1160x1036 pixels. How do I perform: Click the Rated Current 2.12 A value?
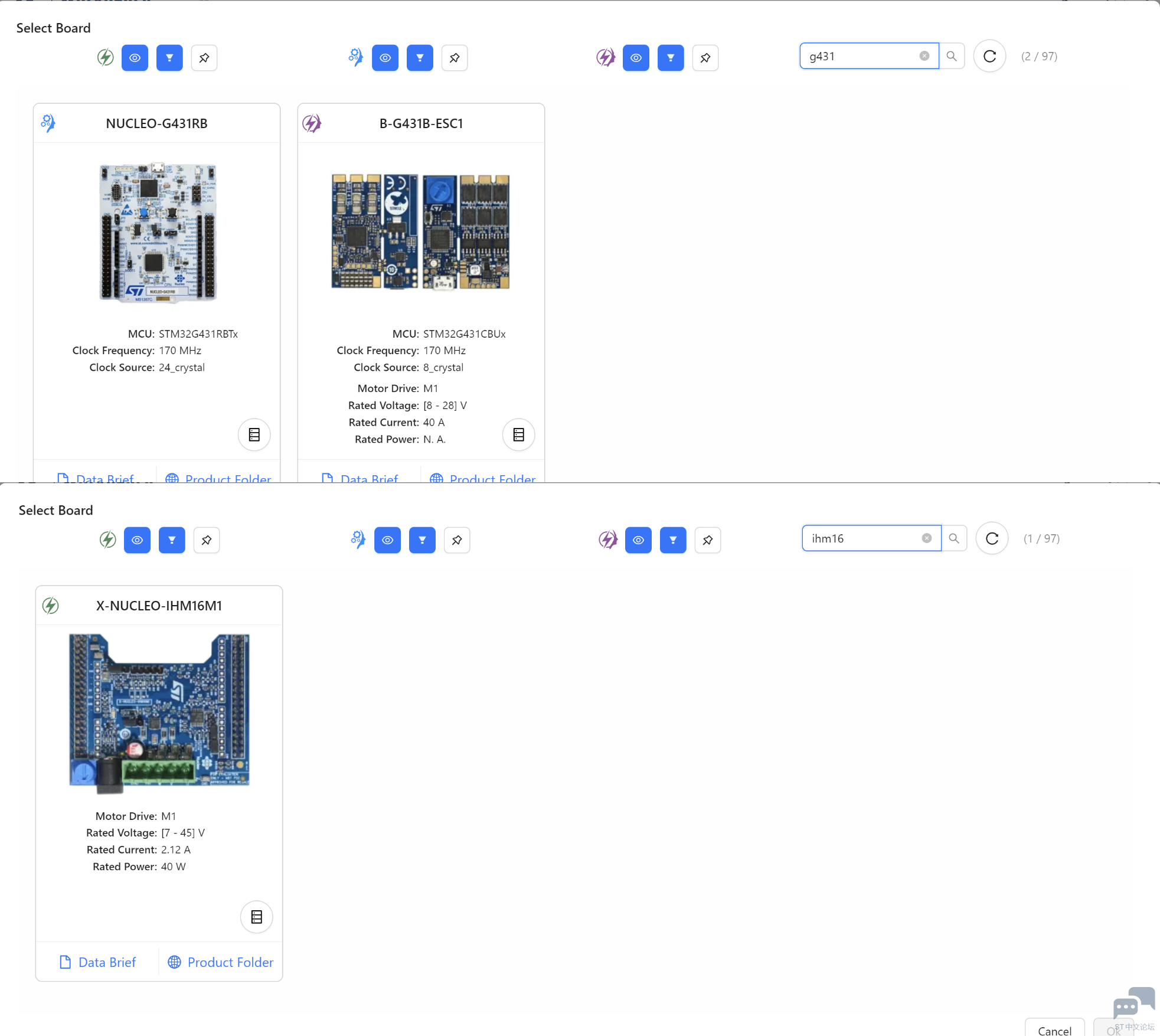click(176, 850)
